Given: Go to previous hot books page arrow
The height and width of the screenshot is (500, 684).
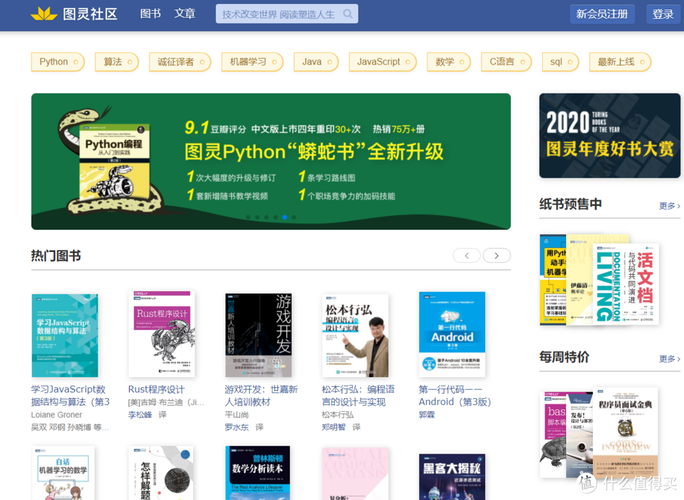Looking at the screenshot, I should point(466,256).
